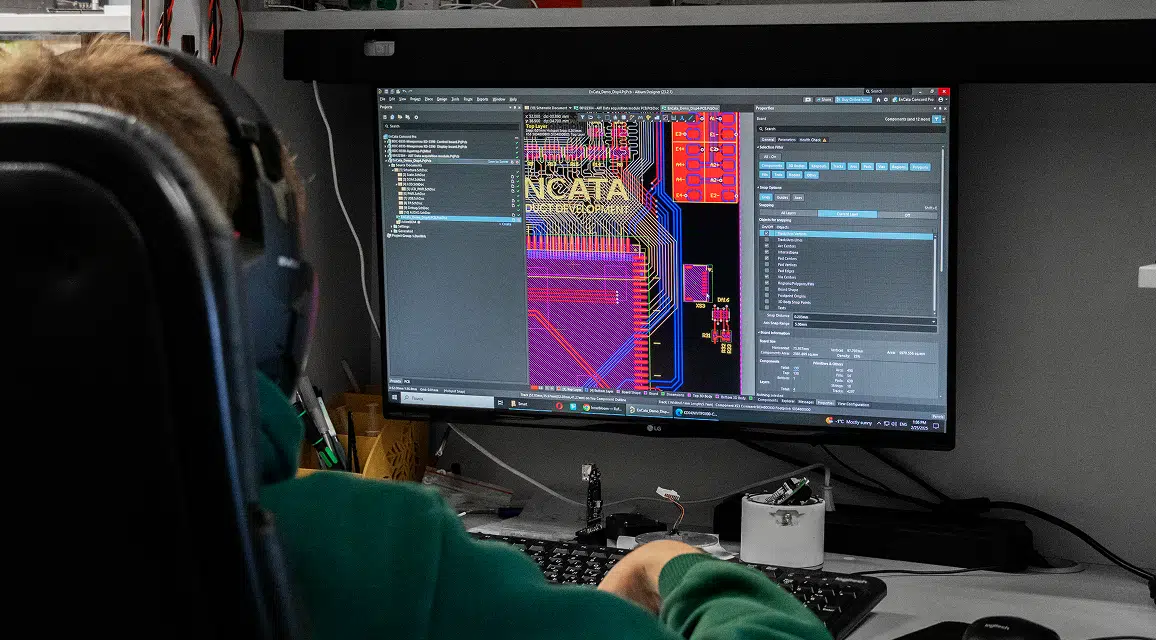Click Save to Server link in Projects

point(498,161)
